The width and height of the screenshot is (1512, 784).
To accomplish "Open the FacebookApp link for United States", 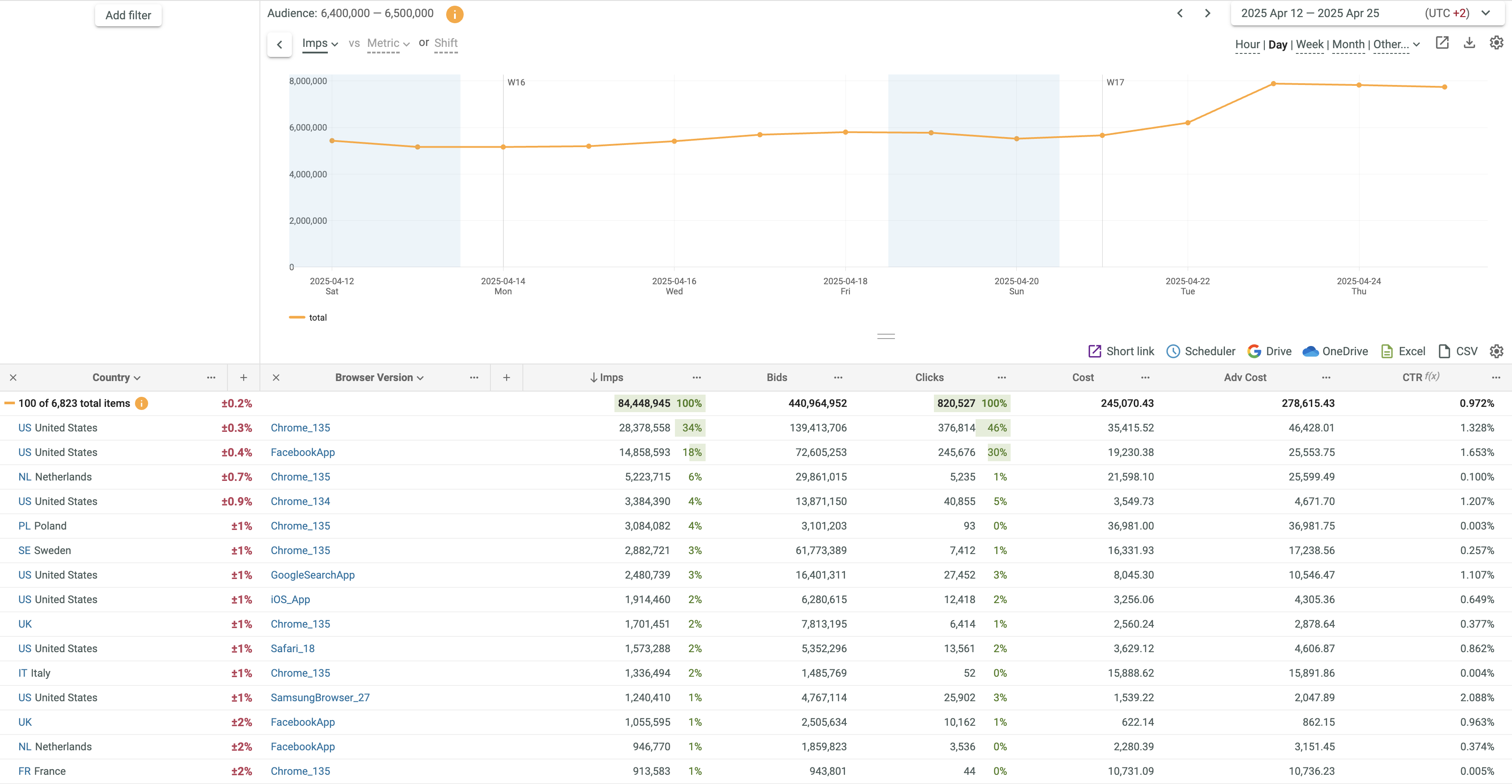I will pos(302,452).
